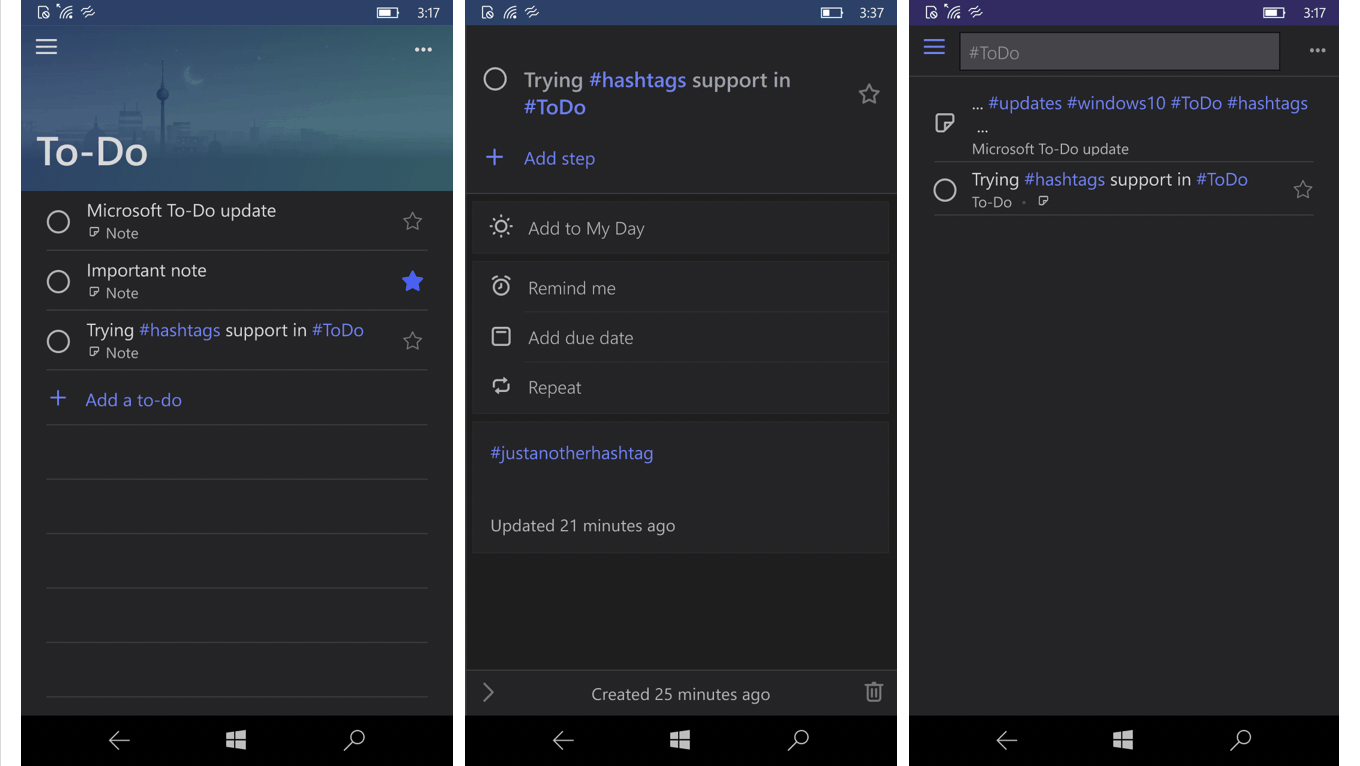This screenshot has width=1360, height=766.
Task: Click Add a to-do link
Action: click(133, 400)
